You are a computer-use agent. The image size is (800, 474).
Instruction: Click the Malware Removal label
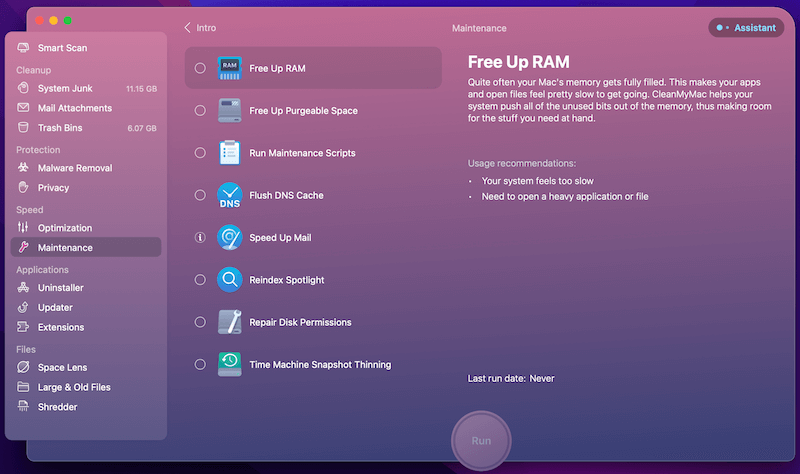pyautogui.click(x=75, y=168)
